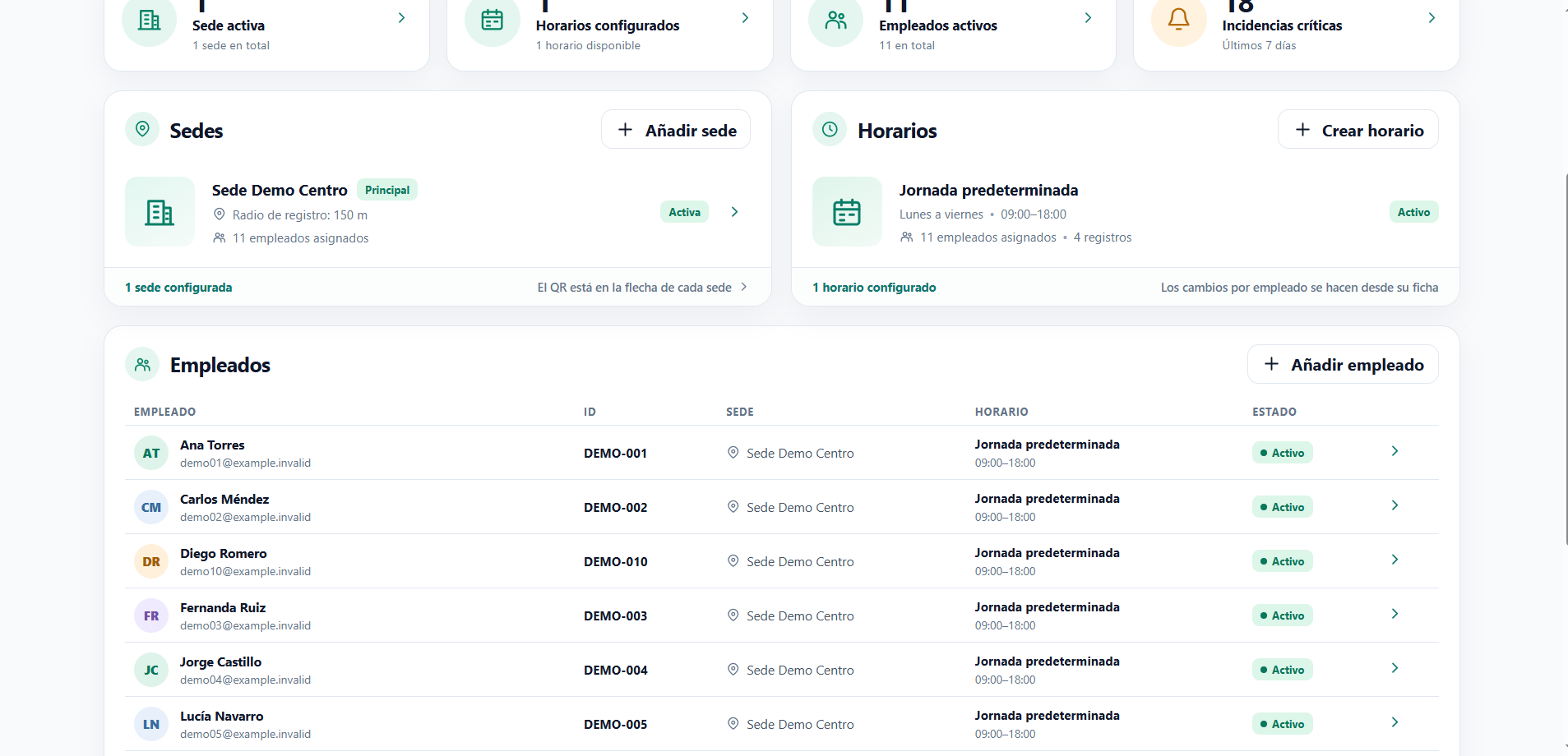Open Sede activa card chevron

pyautogui.click(x=401, y=18)
